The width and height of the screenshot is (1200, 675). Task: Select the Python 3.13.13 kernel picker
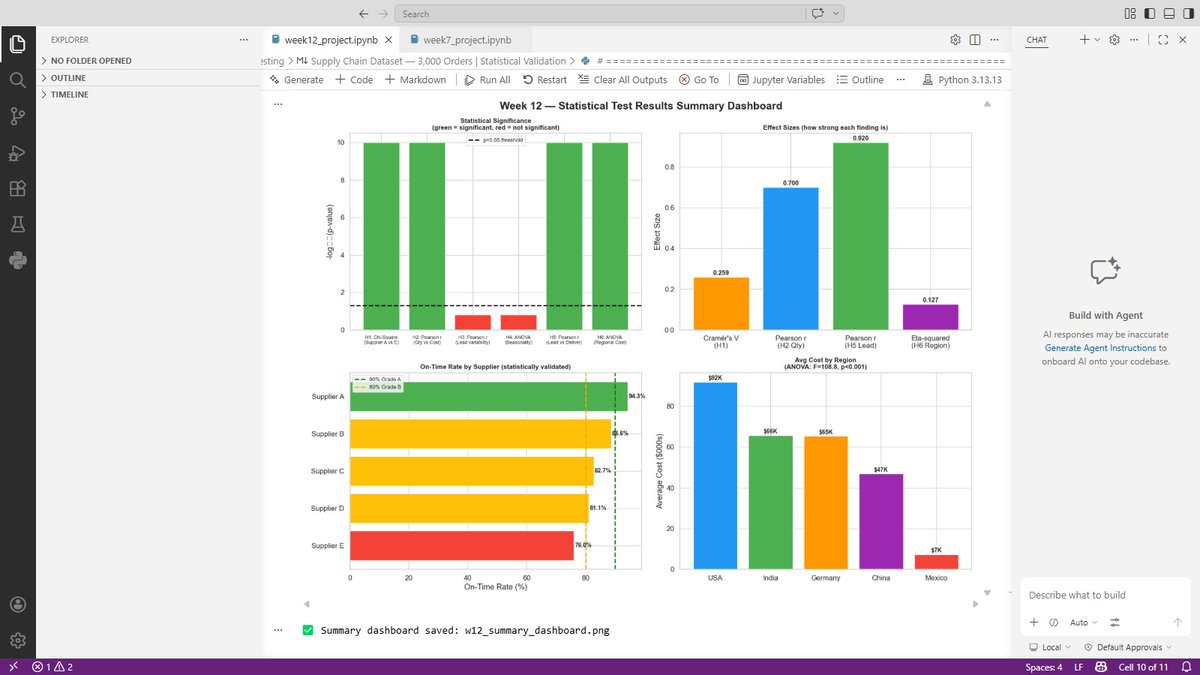[962, 80]
